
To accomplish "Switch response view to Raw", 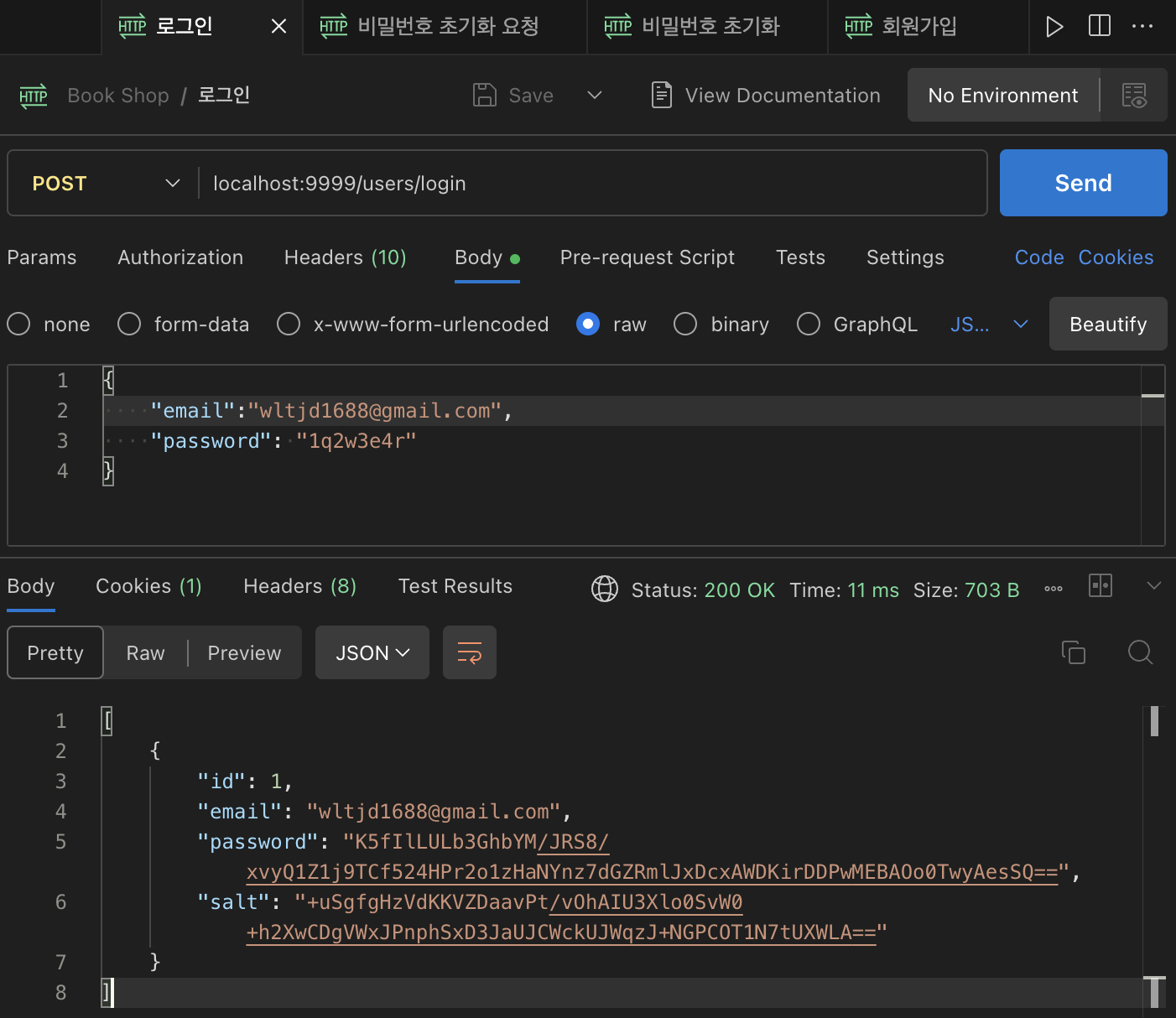I will [x=145, y=652].
